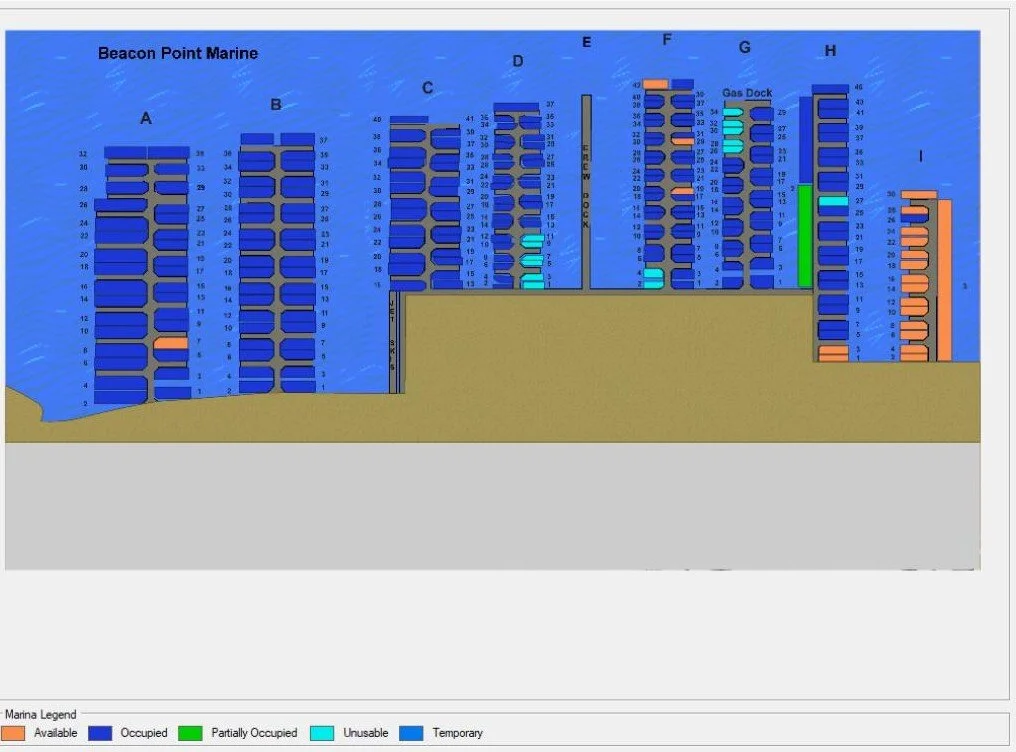Select the orange available slip 7 on dock A
1016x752 pixels.
[x=171, y=343]
